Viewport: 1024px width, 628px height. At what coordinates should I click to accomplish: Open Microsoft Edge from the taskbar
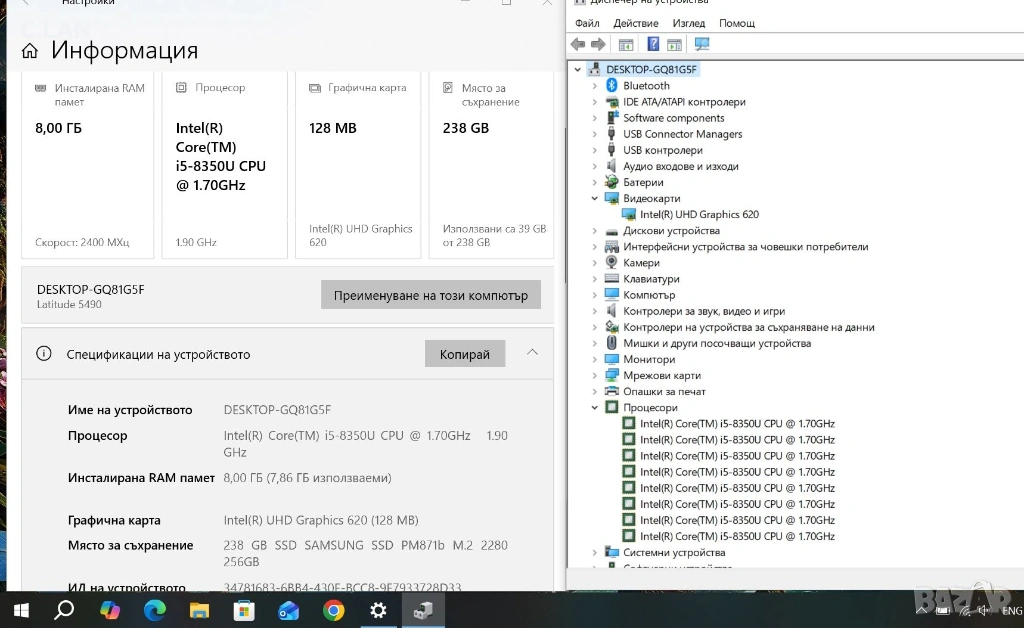pyautogui.click(x=154, y=610)
